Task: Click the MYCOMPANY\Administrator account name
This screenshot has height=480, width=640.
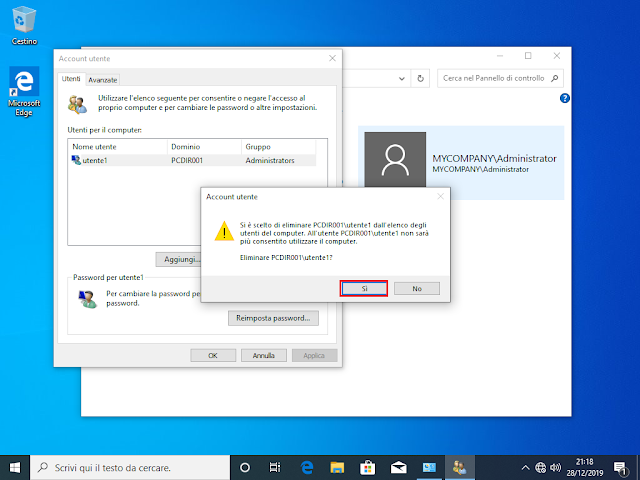Action: [494, 159]
